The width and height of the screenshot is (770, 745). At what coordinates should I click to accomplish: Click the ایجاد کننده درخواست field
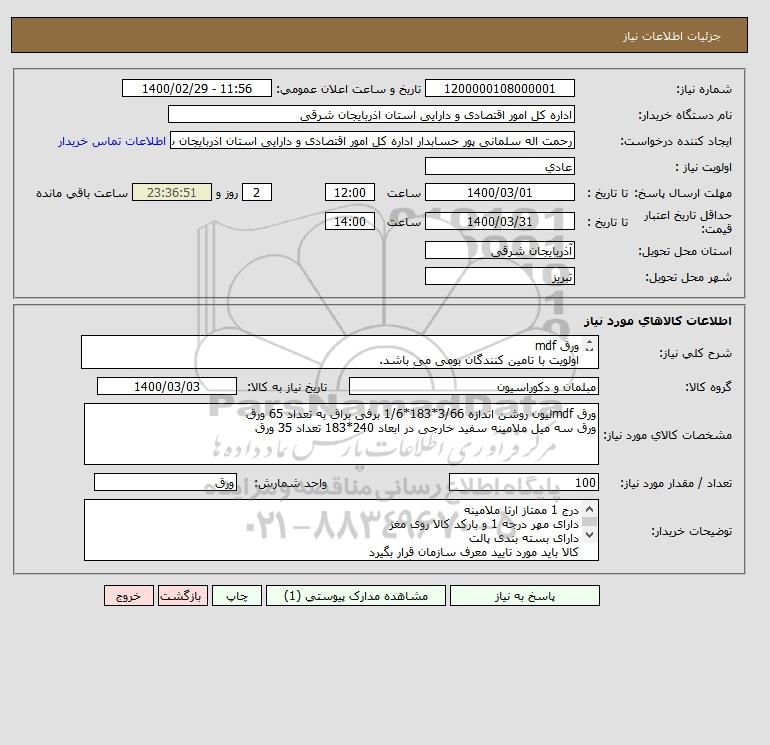click(x=372, y=140)
